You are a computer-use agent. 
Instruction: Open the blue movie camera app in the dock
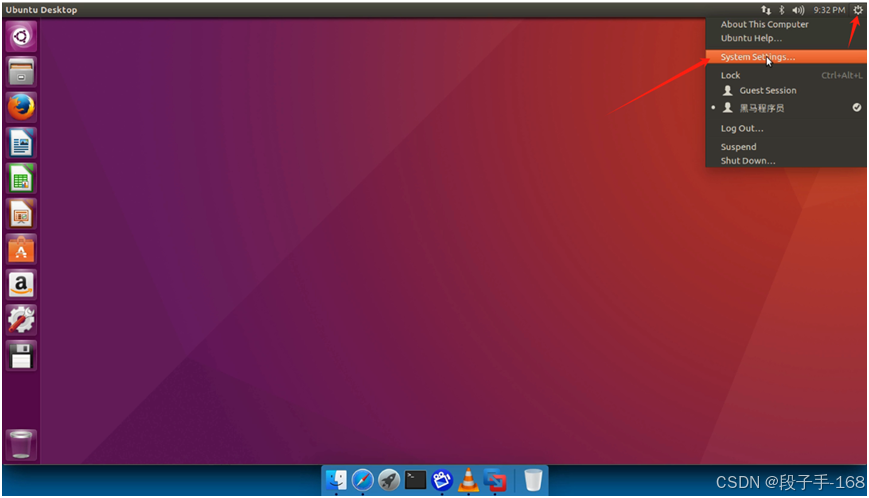pyautogui.click(x=442, y=480)
